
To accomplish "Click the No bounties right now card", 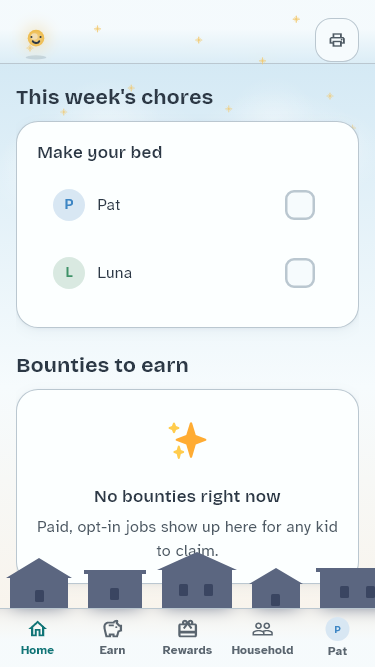I will [188, 486].
